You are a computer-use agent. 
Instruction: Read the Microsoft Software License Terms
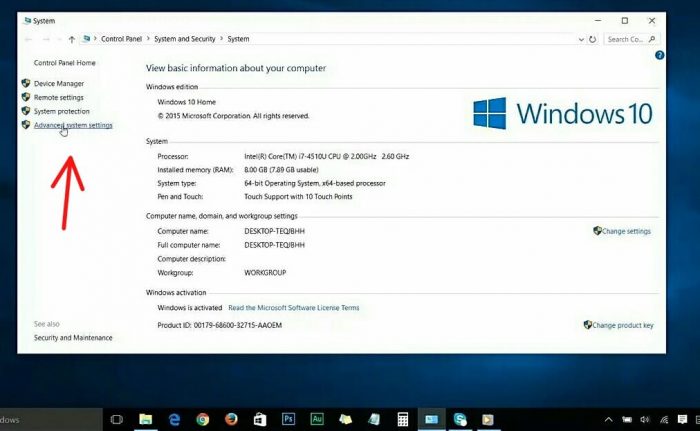pyautogui.click(x=294, y=308)
